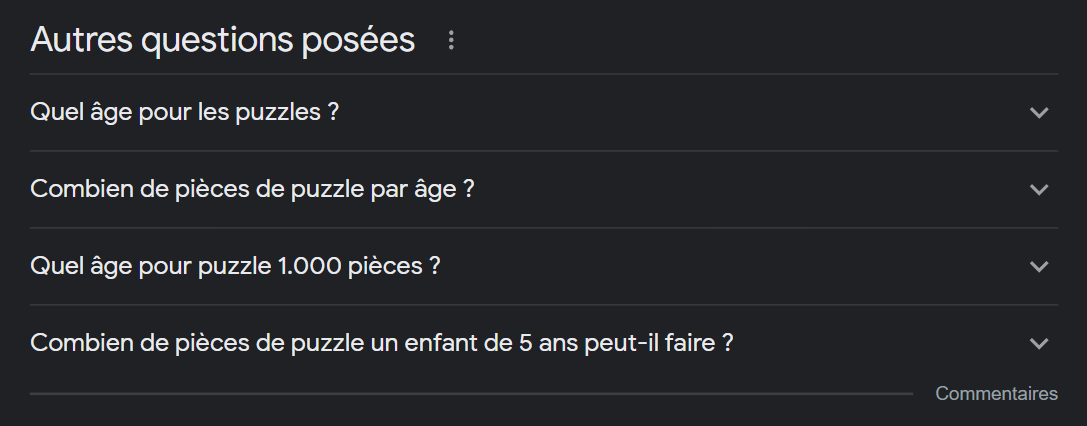
Task: Click the question about un enfant de 5 ans
Action: point(382,343)
